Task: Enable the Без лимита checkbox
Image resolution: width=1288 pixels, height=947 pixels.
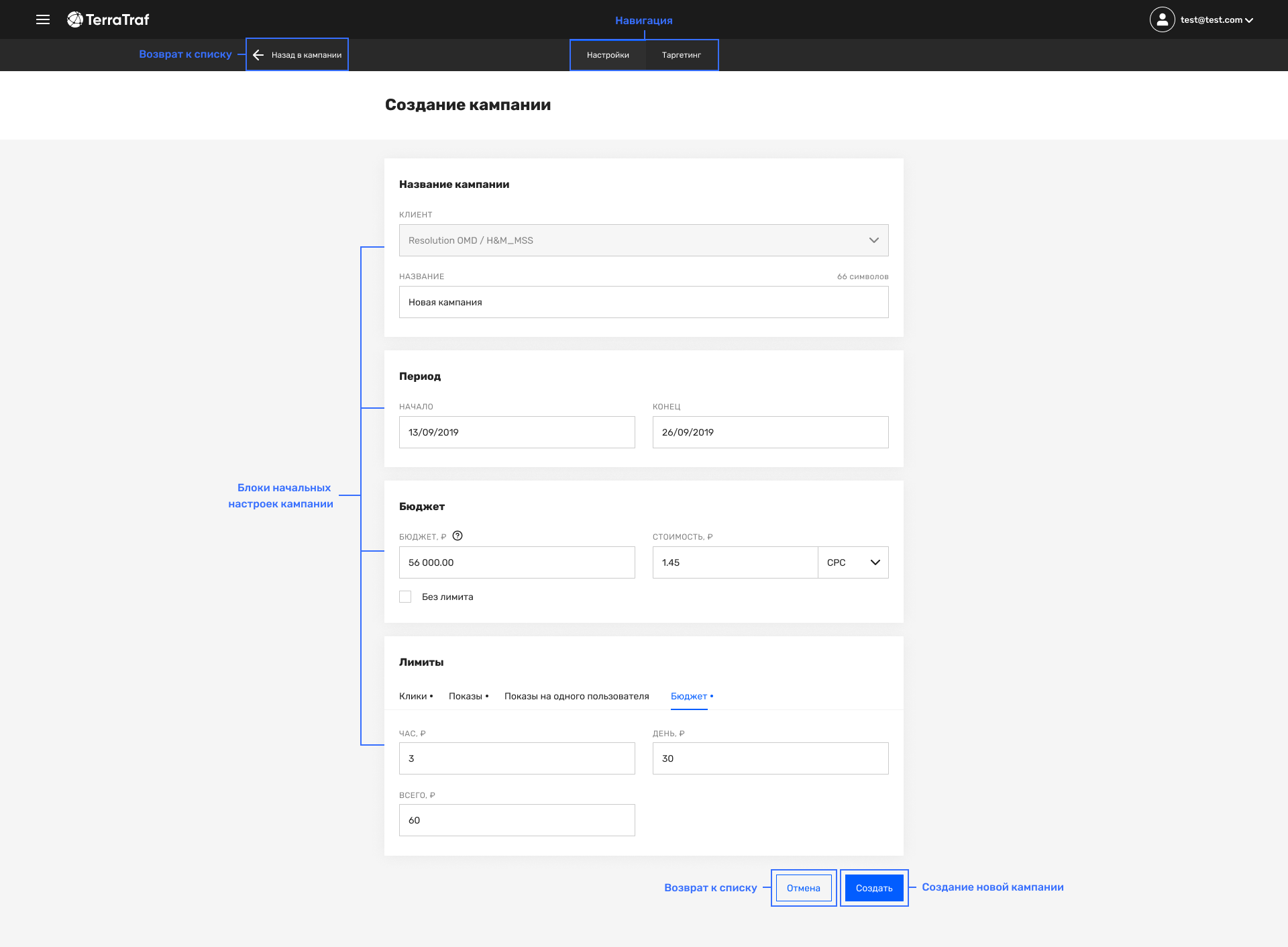Action: pos(405,597)
